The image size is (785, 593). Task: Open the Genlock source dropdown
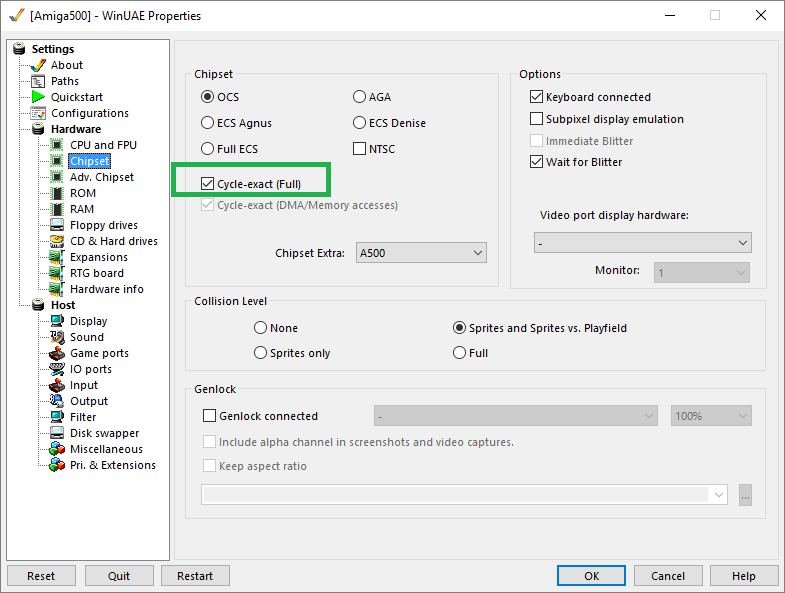coord(516,416)
